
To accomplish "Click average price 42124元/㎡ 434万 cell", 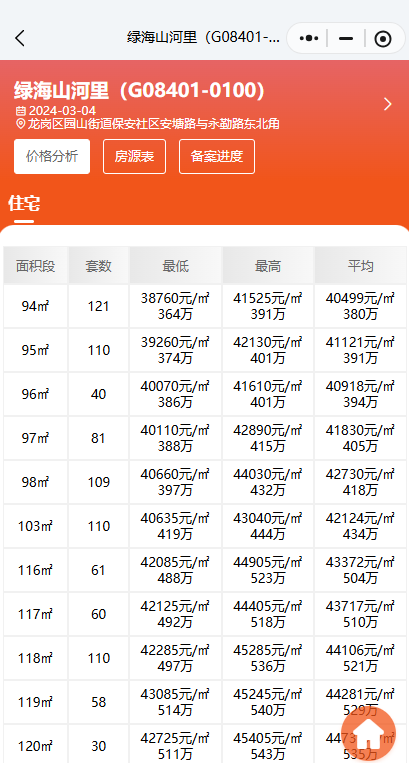I will click(x=360, y=526).
